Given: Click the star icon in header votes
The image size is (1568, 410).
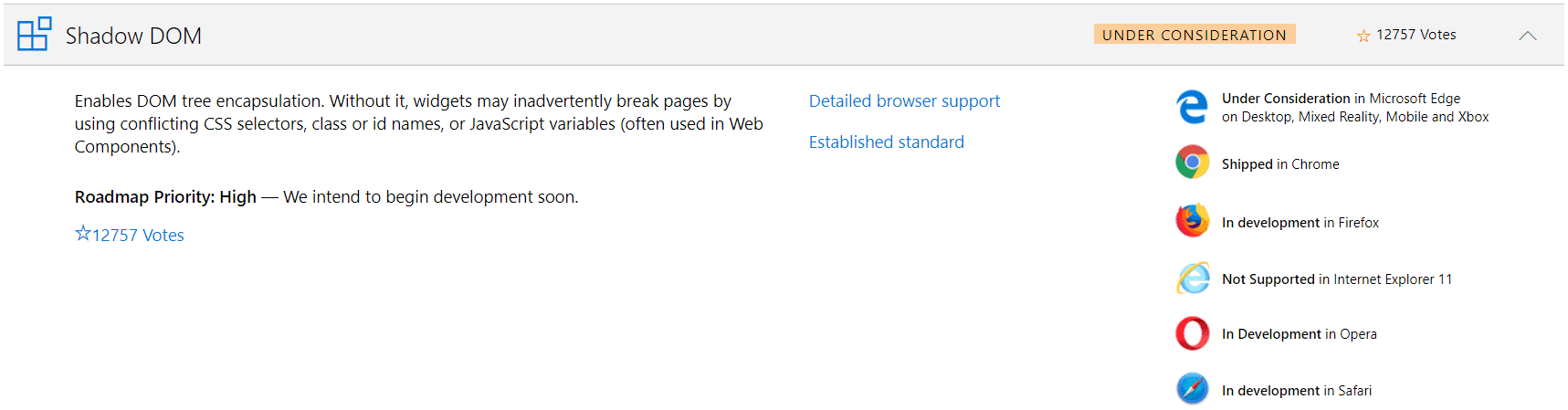Looking at the screenshot, I should pyautogui.click(x=1363, y=36).
